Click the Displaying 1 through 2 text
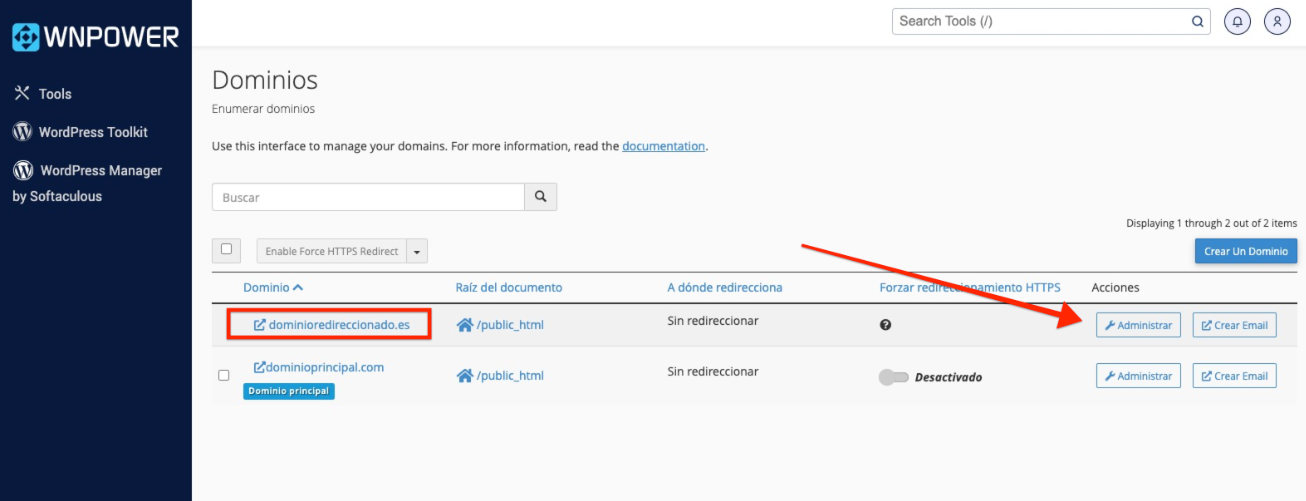 click(1211, 223)
